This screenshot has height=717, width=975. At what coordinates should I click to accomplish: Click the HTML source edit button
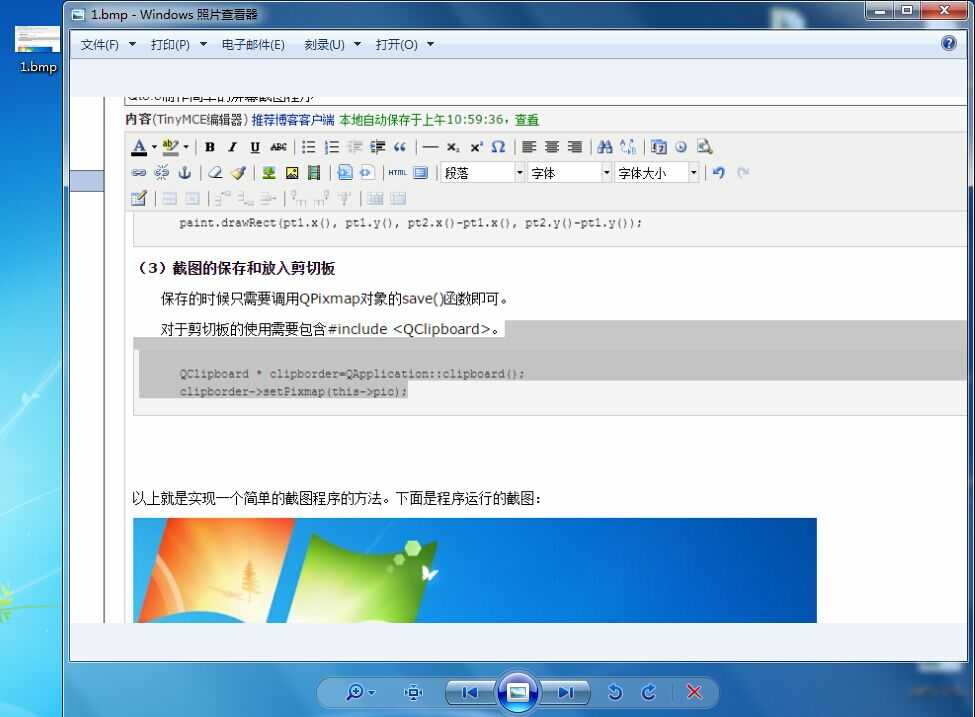(x=397, y=173)
